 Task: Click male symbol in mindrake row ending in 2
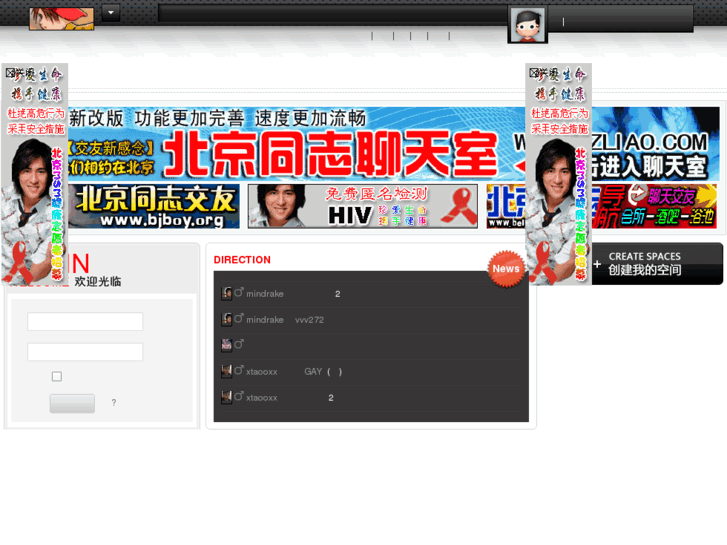pos(239,293)
